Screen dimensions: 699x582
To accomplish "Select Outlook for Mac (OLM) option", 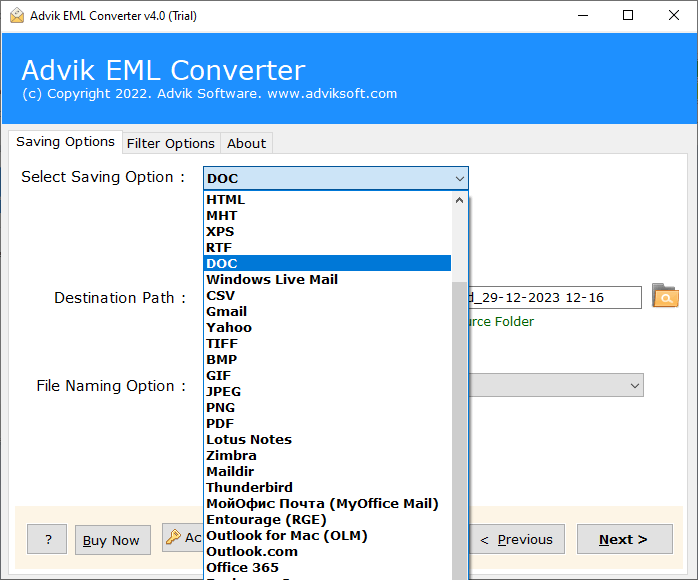I will (327, 536).
